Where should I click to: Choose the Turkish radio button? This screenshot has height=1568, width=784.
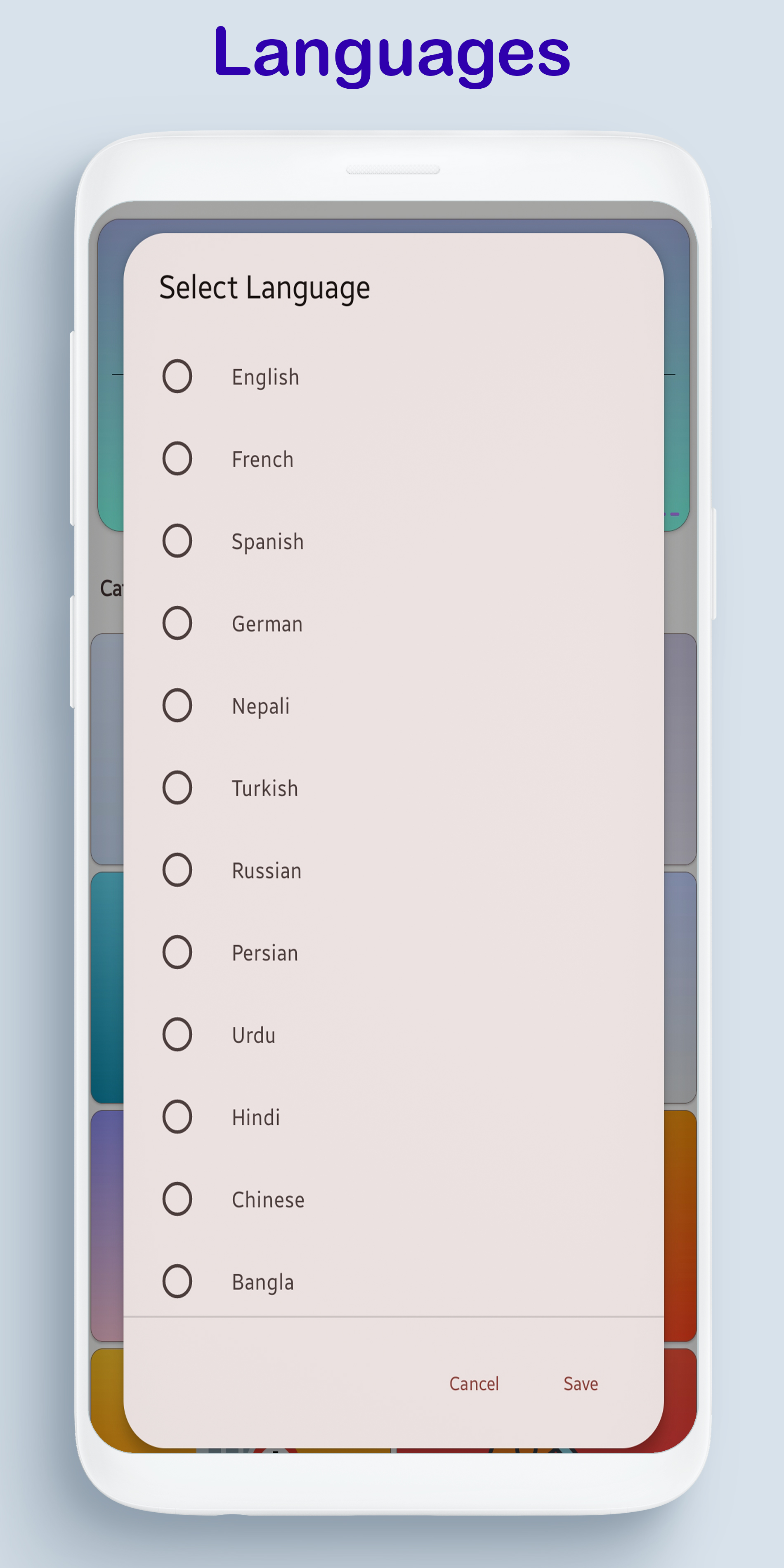[x=177, y=787]
